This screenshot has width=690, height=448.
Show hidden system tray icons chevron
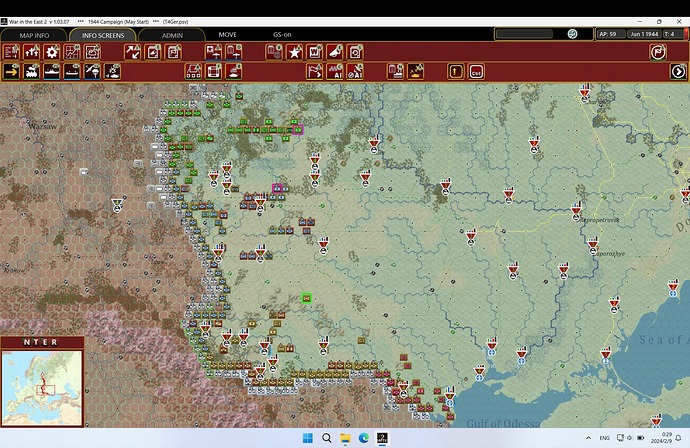588,438
